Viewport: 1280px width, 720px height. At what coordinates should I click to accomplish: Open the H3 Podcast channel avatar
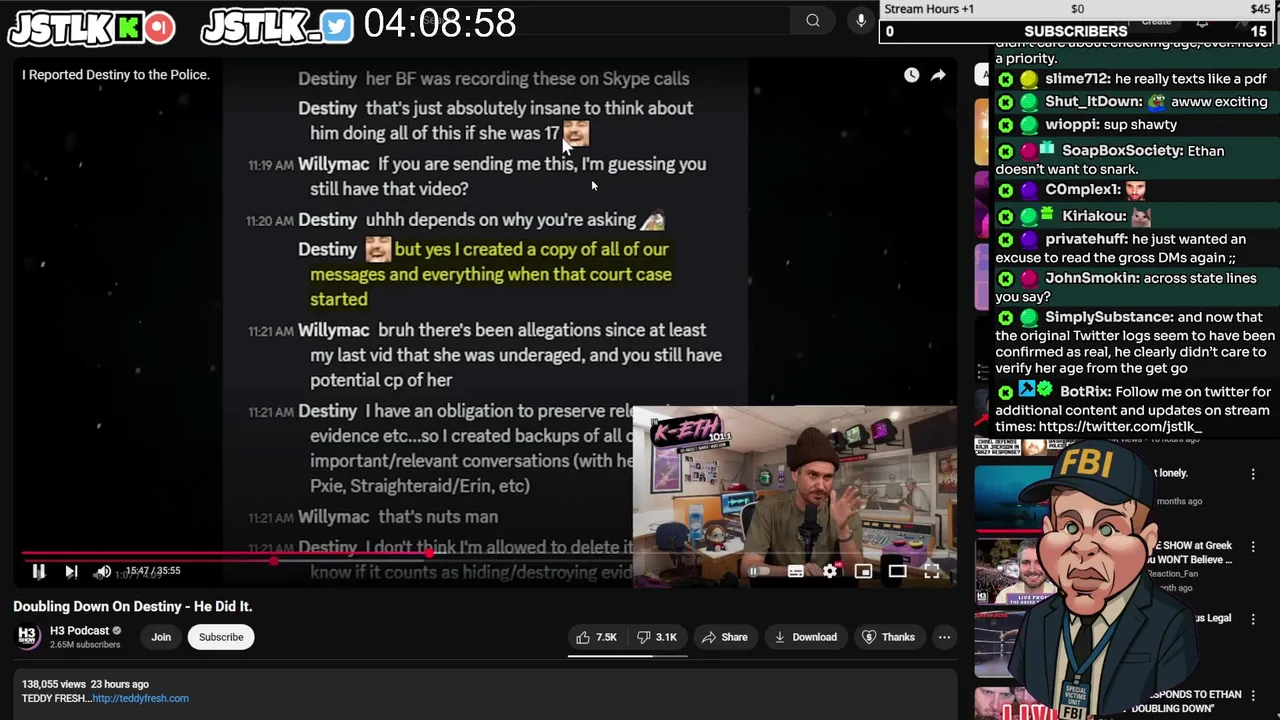(28, 637)
